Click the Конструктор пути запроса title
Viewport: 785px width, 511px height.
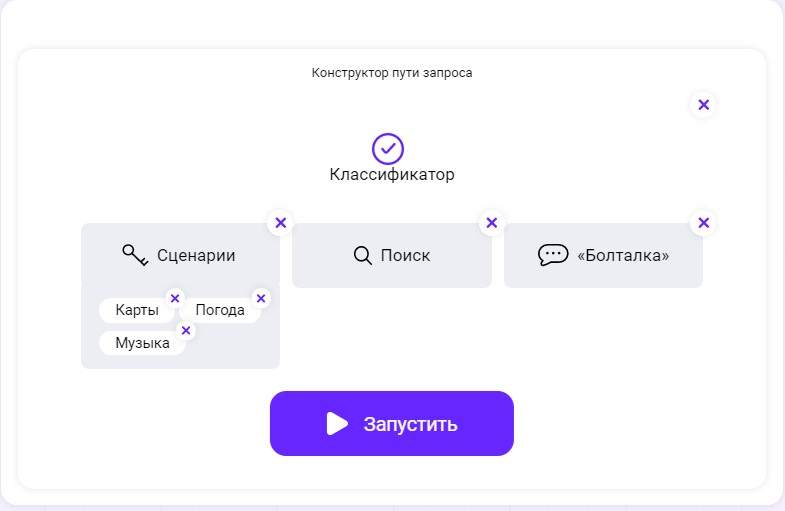[x=392, y=73]
